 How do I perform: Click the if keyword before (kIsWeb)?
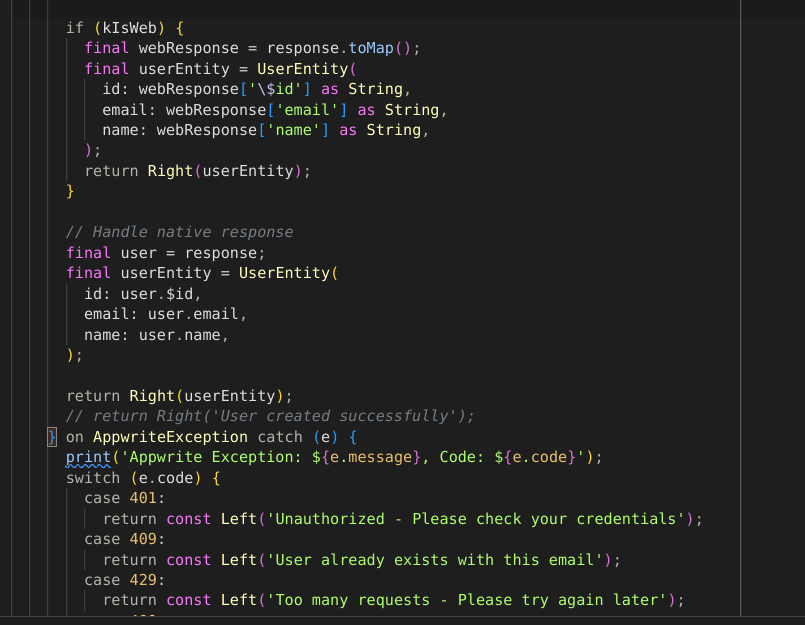pyautogui.click(x=75, y=28)
